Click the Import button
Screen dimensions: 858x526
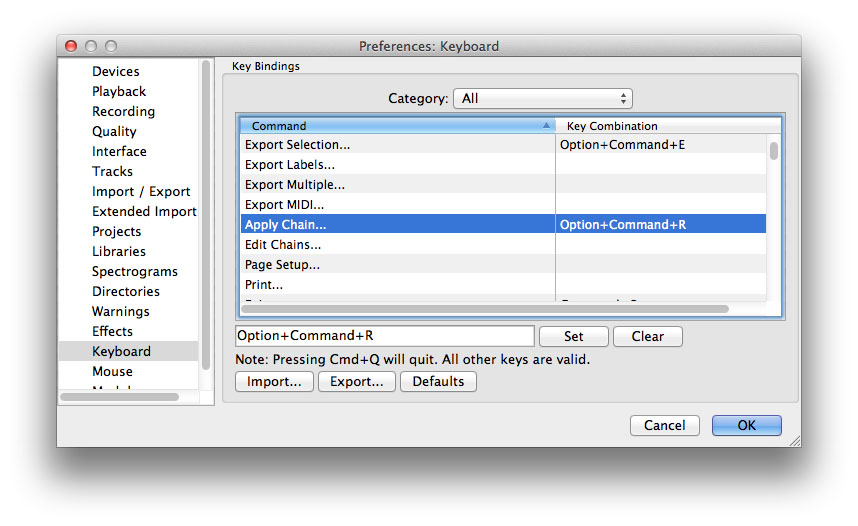(274, 381)
